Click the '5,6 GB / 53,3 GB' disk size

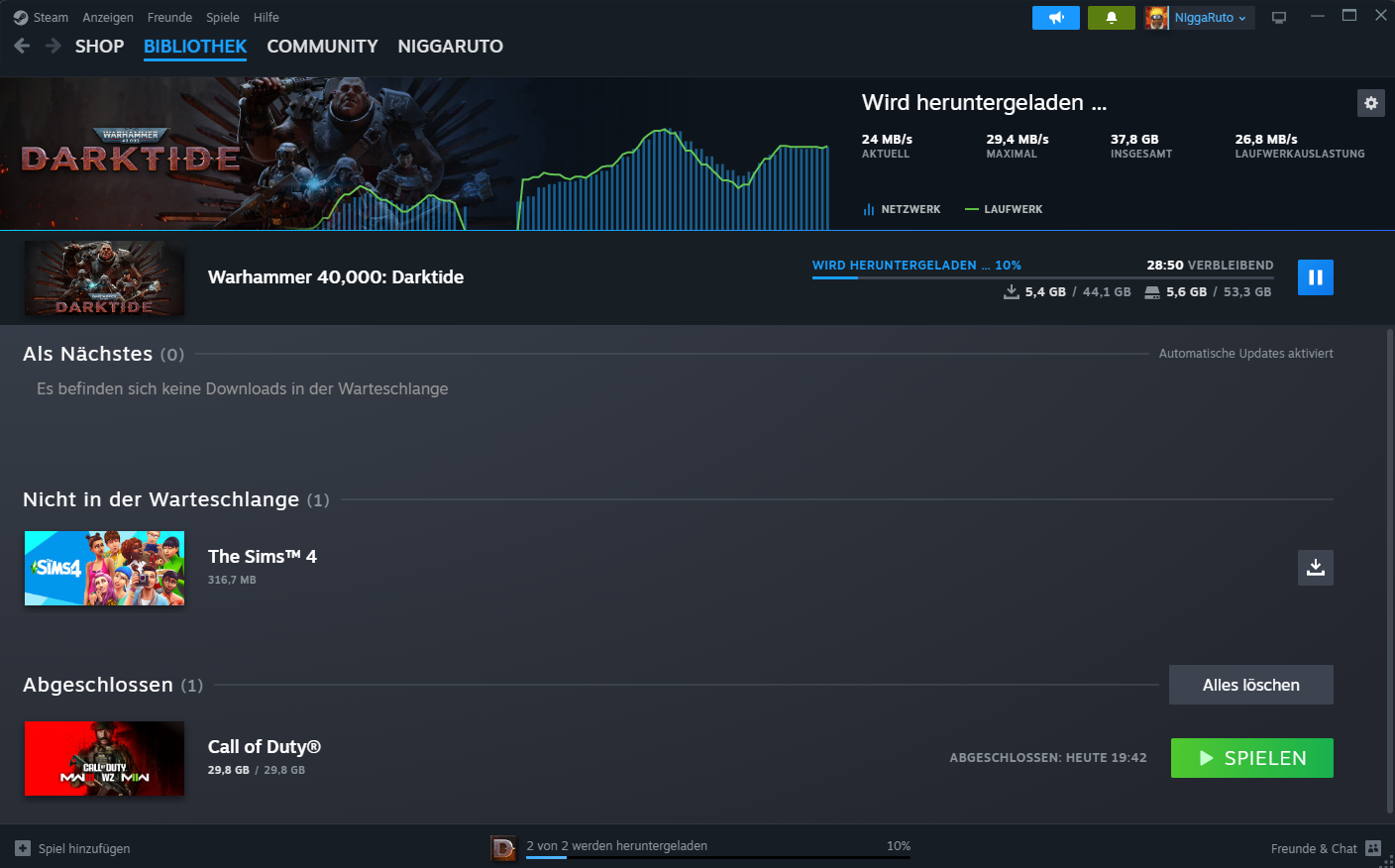1219,292
